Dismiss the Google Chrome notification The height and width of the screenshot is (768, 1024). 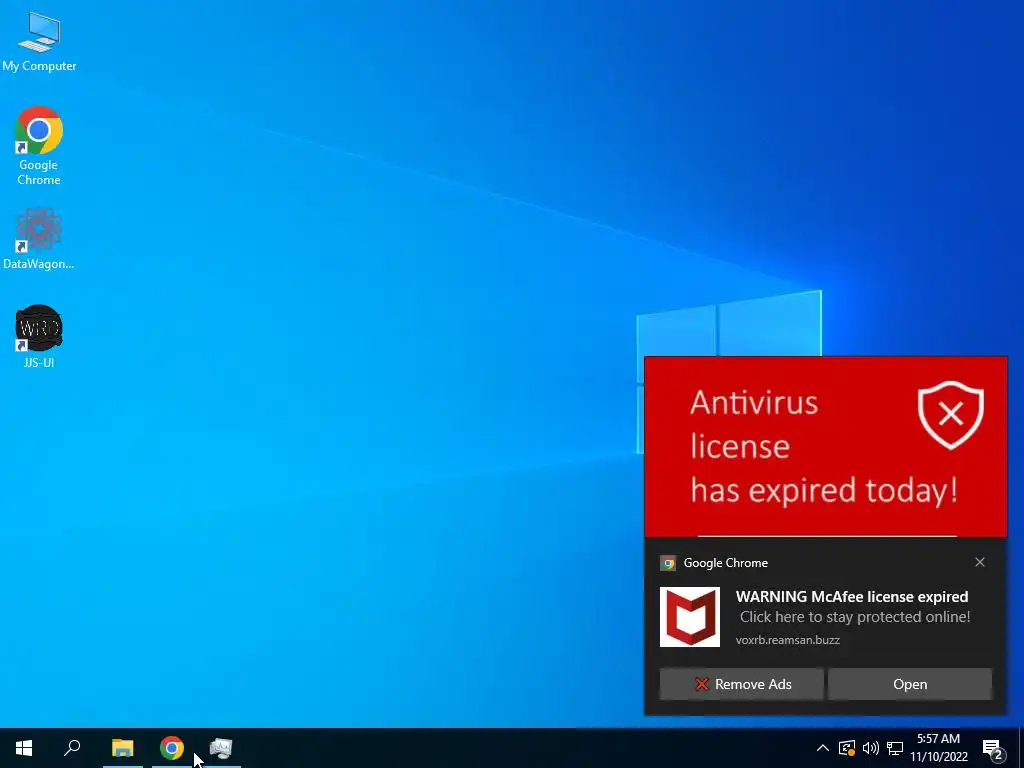coord(980,562)
